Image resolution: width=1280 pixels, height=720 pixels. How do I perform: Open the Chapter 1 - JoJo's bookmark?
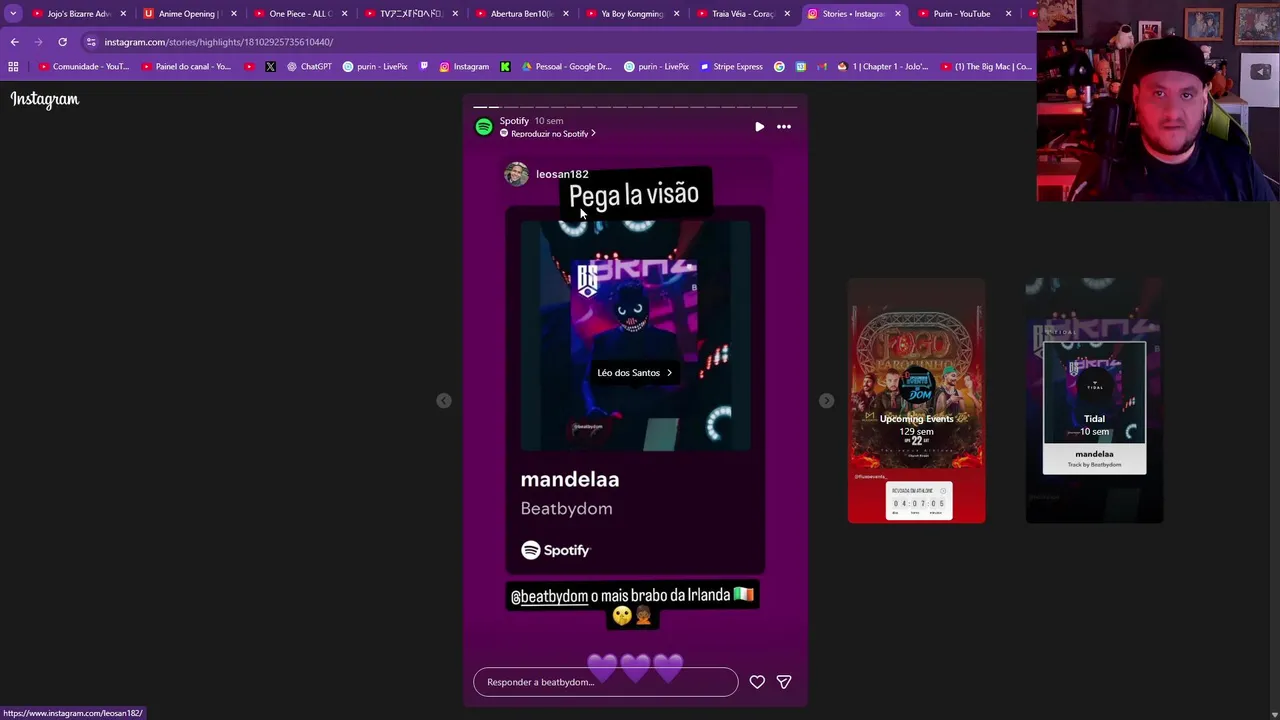point(883,67)
